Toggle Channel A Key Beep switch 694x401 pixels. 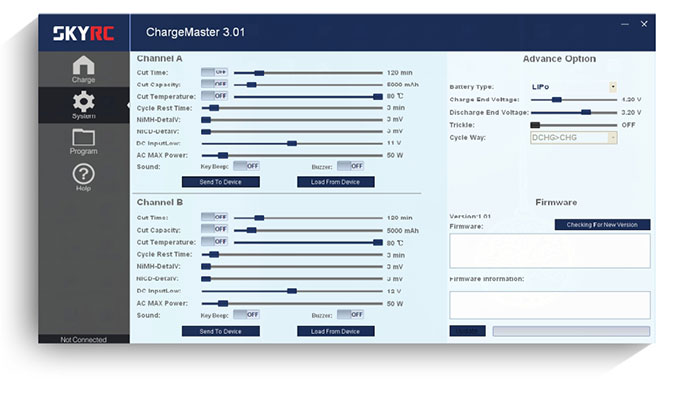(x=247, y=166)
